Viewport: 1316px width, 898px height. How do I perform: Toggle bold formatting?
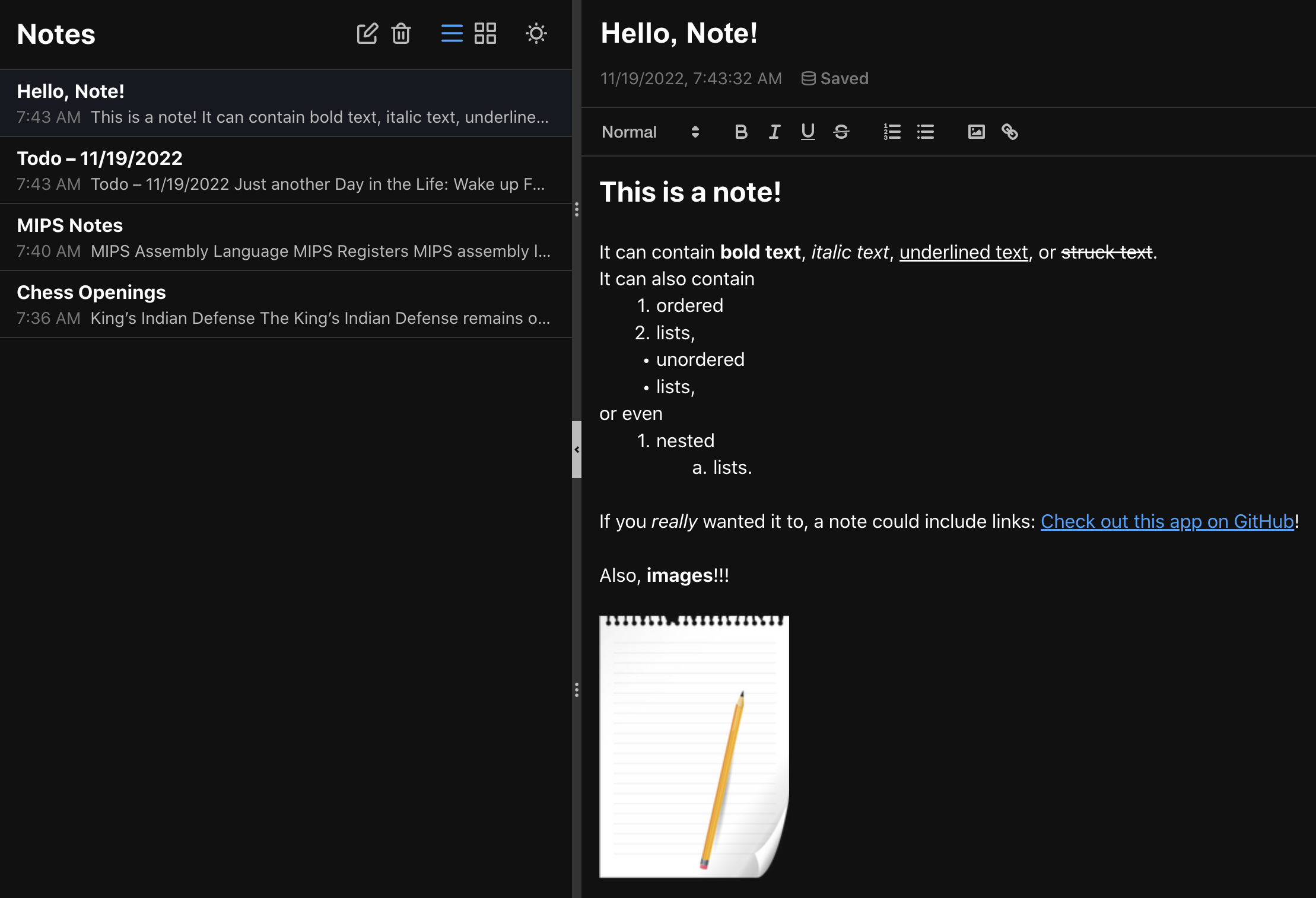(740, 132)
